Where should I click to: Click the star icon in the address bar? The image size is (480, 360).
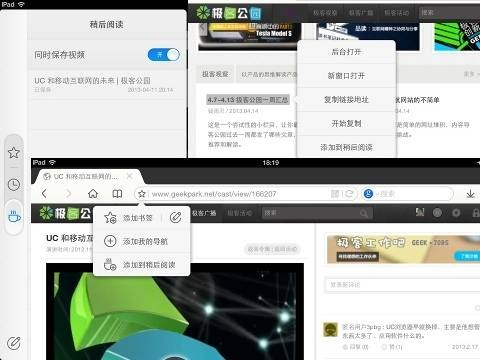142,194
